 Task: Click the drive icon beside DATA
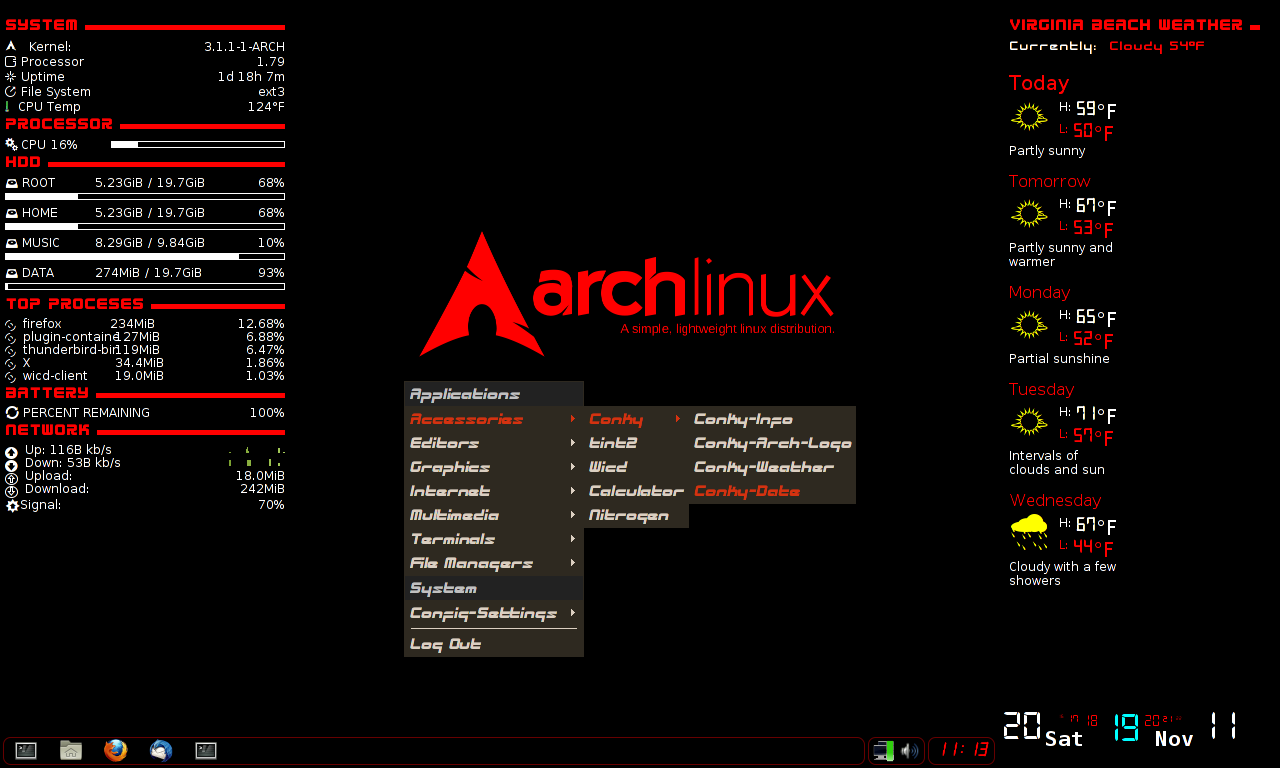coord(12,273)
